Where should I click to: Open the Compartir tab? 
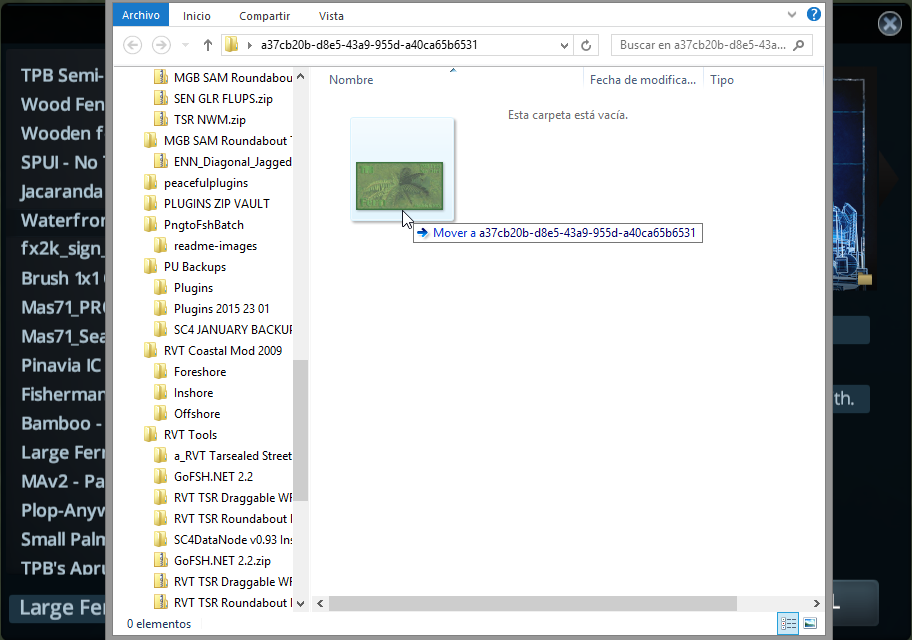coord(264,16)
